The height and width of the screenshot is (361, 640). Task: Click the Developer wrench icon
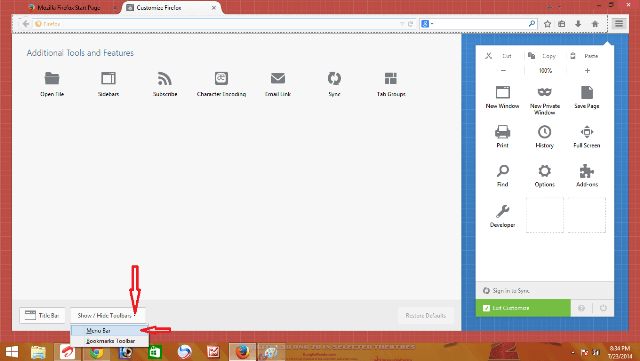502,211
